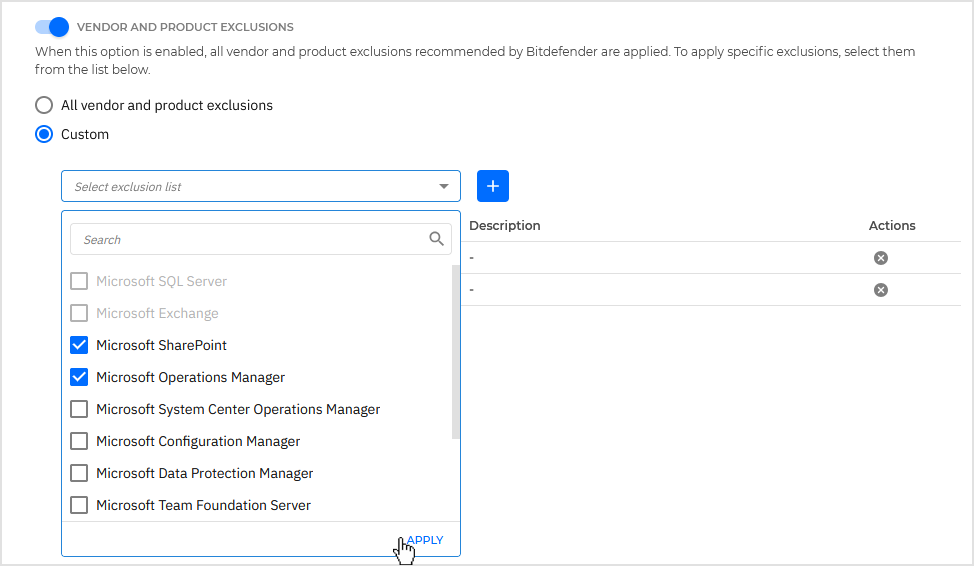Click the Description column header
Image resolution: width=974 pixels, height=566 pixels.
(x=504, y=226)
